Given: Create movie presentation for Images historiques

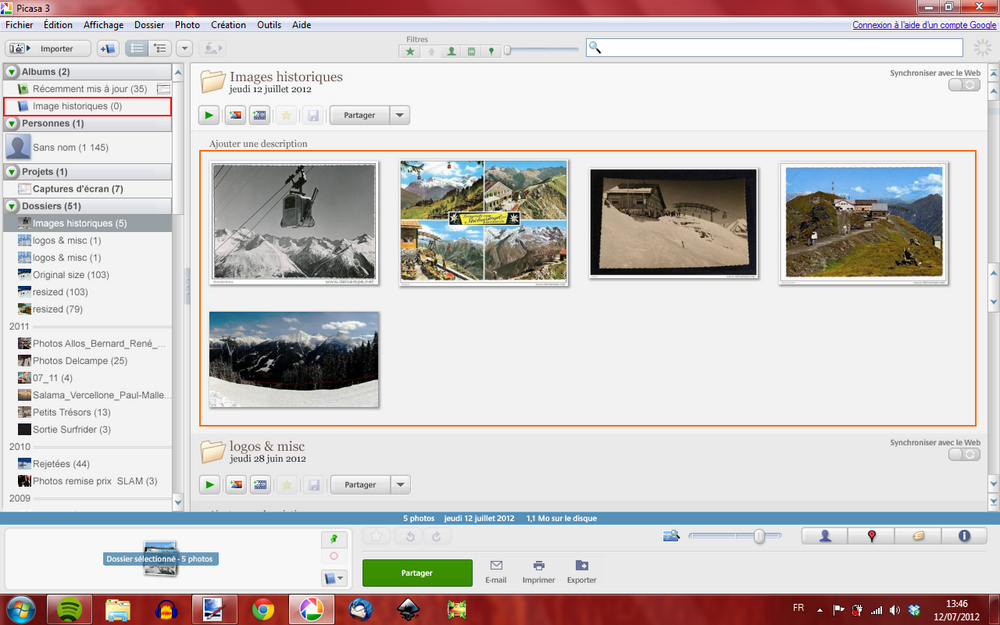Looking at the screenshot, I should (260, 115).
